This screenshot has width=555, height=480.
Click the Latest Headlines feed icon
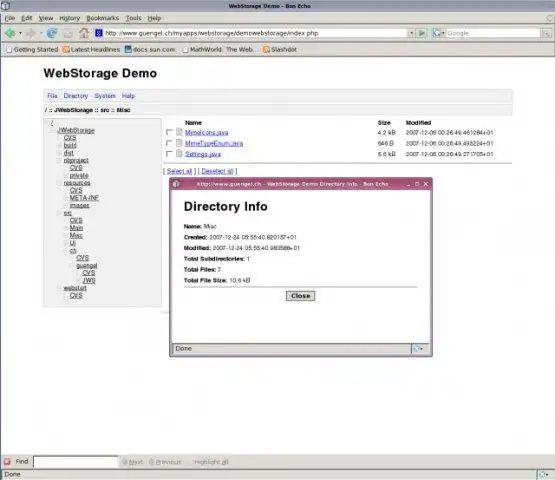(66, 50)
